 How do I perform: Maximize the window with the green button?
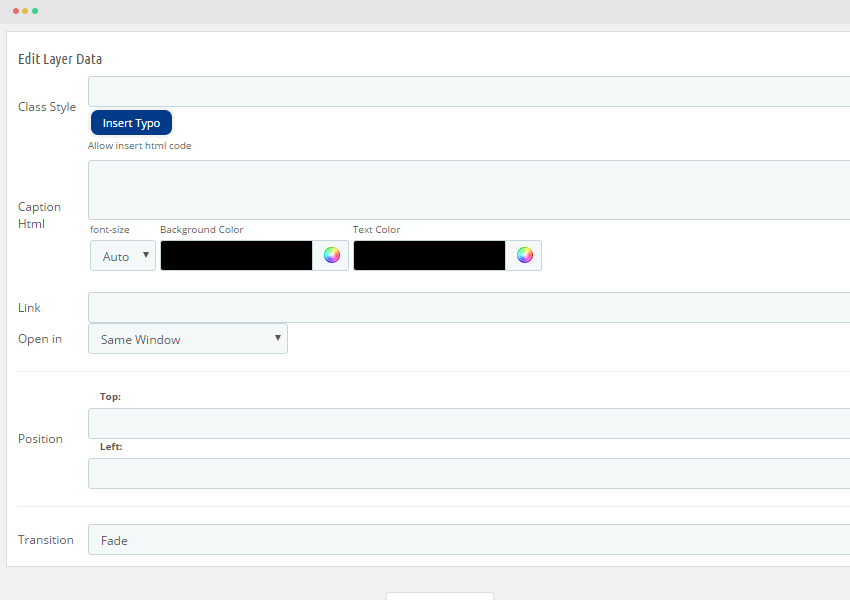pyautogui.click(x=35, y=11)
